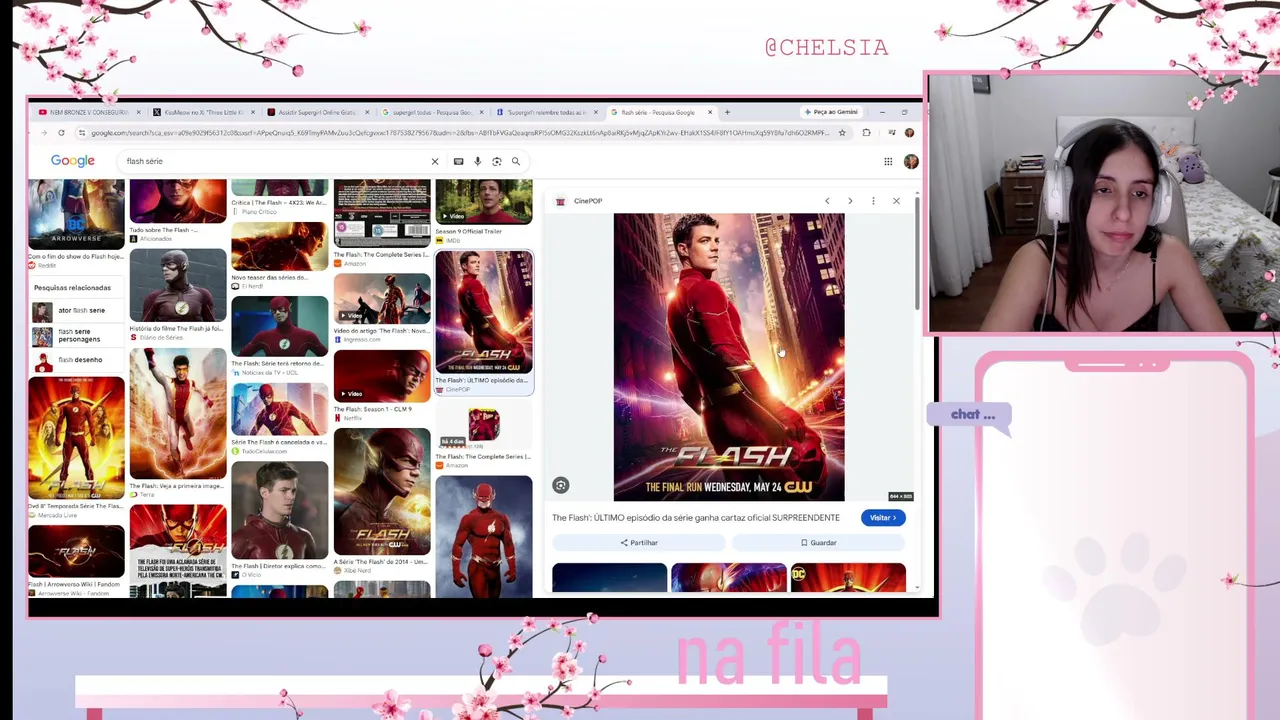
Task: Bookmark this page with the star
Action: (x=842, y=133)
